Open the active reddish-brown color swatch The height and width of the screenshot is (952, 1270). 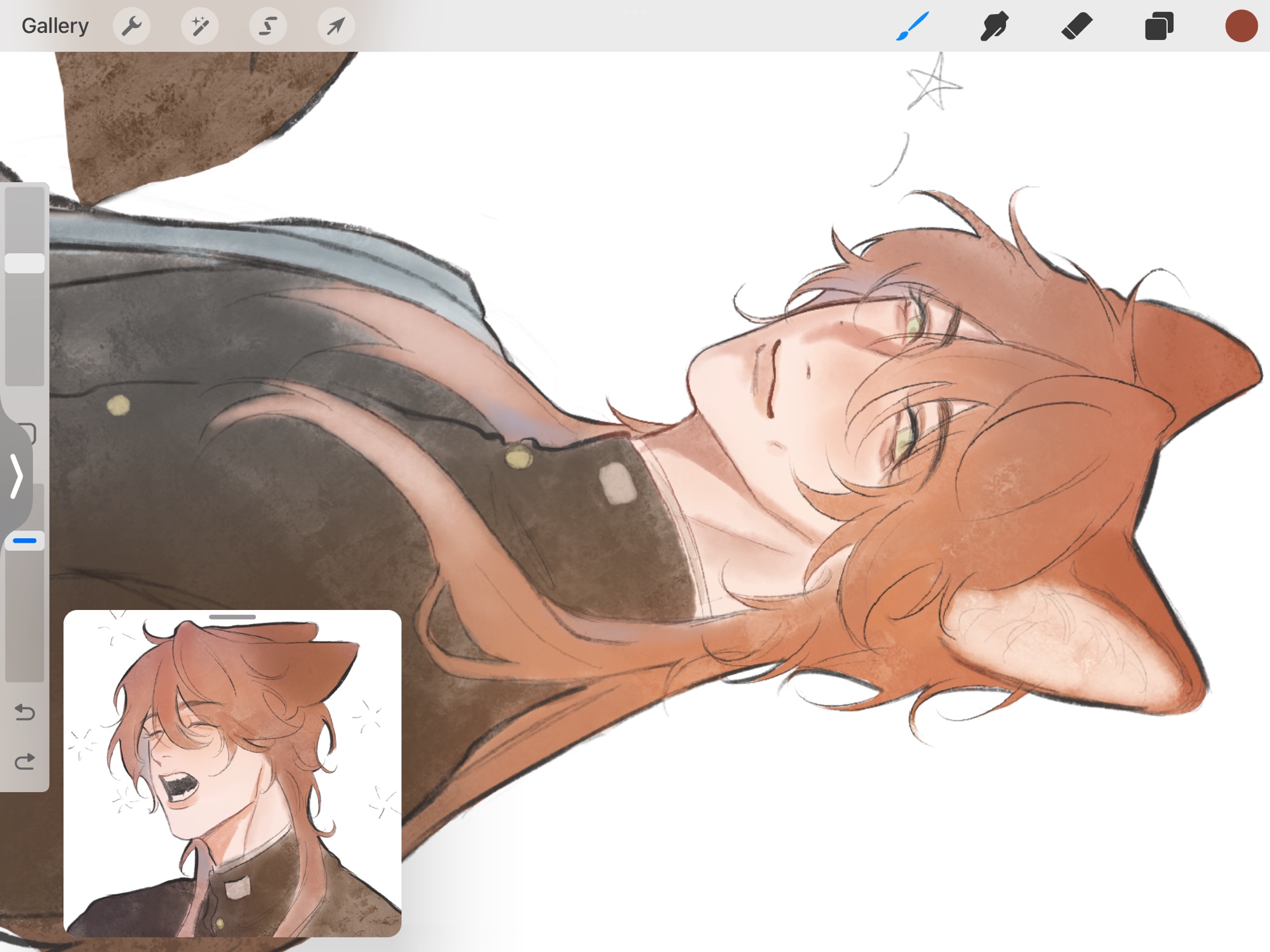(x=1241, y=26)
